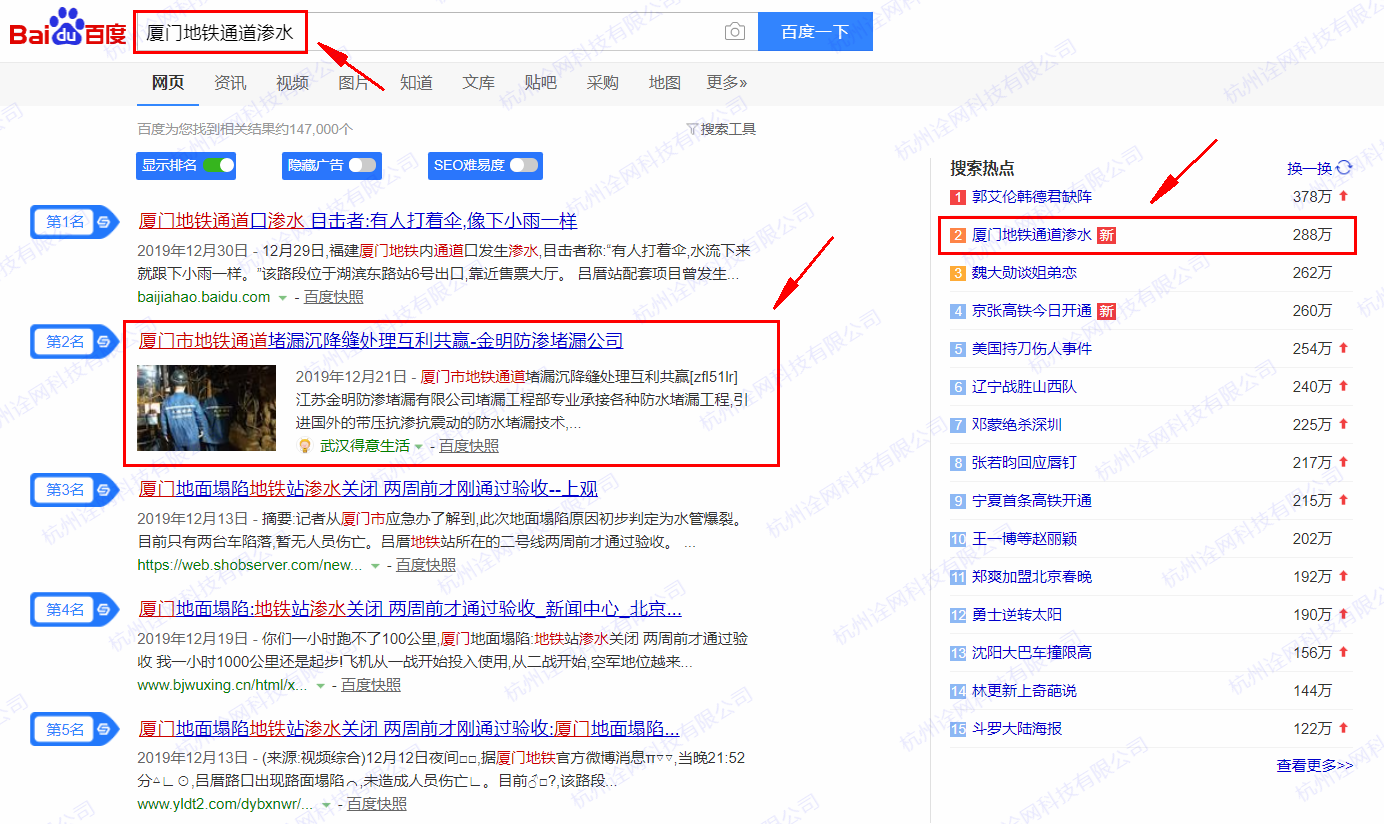1385x824 pixels.
Task: Switch to the 文库 tab
Action: (x=478, y=83)
